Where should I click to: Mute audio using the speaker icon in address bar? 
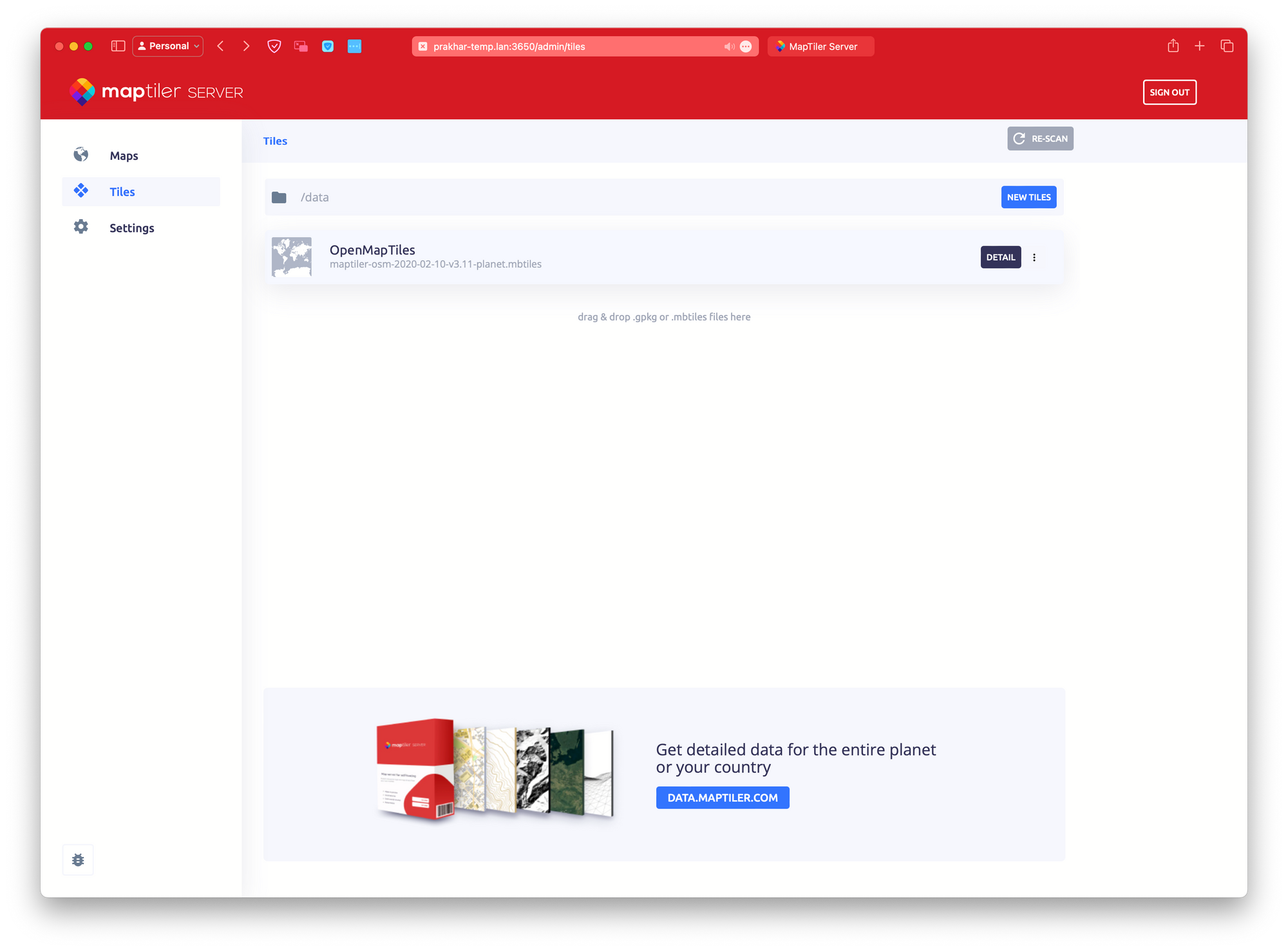[x=728, y=46]
